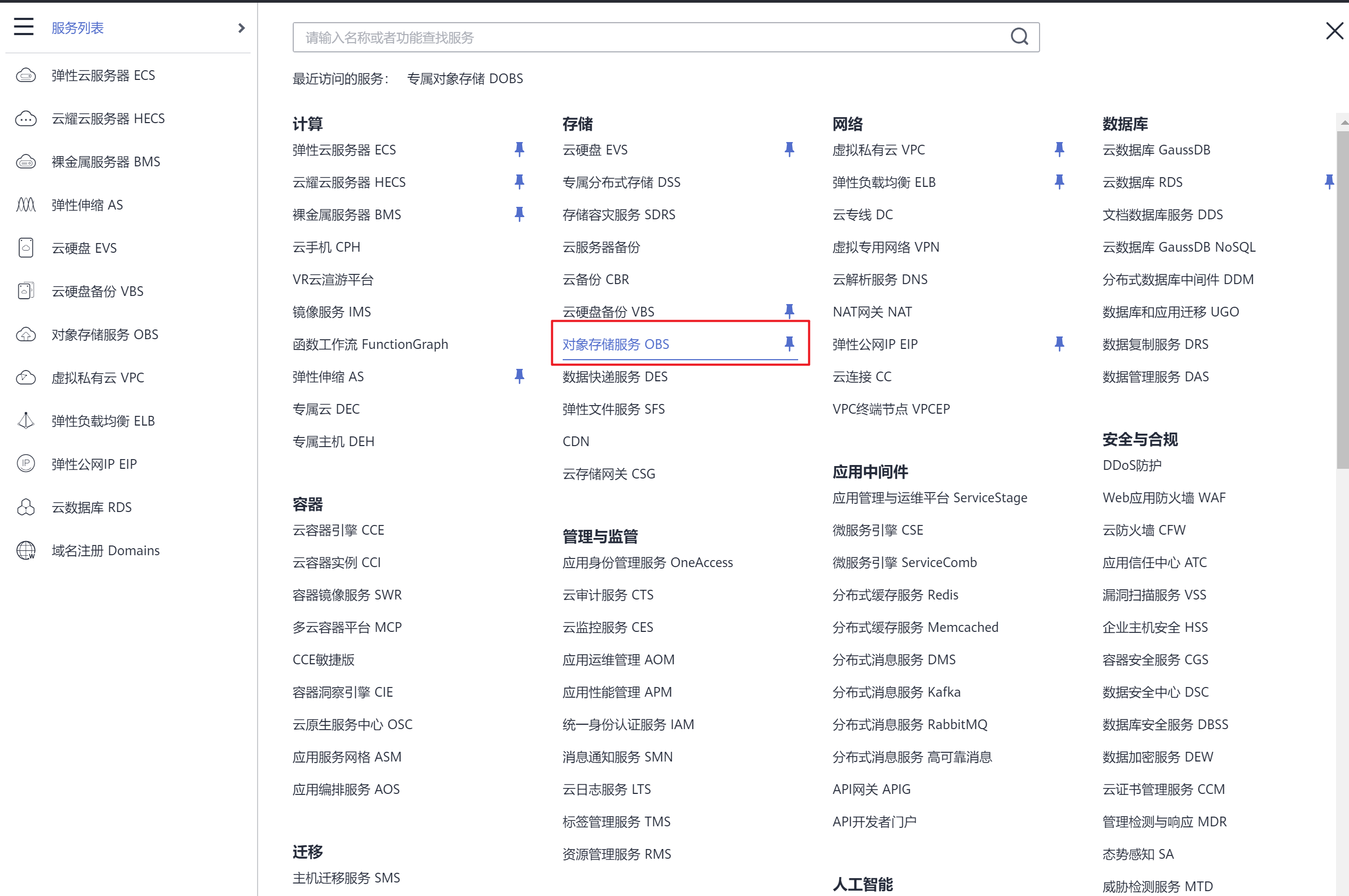Viewport: 1349px width, 896px height.
Task: Focus the service search input field
Action: coord(666,37)
